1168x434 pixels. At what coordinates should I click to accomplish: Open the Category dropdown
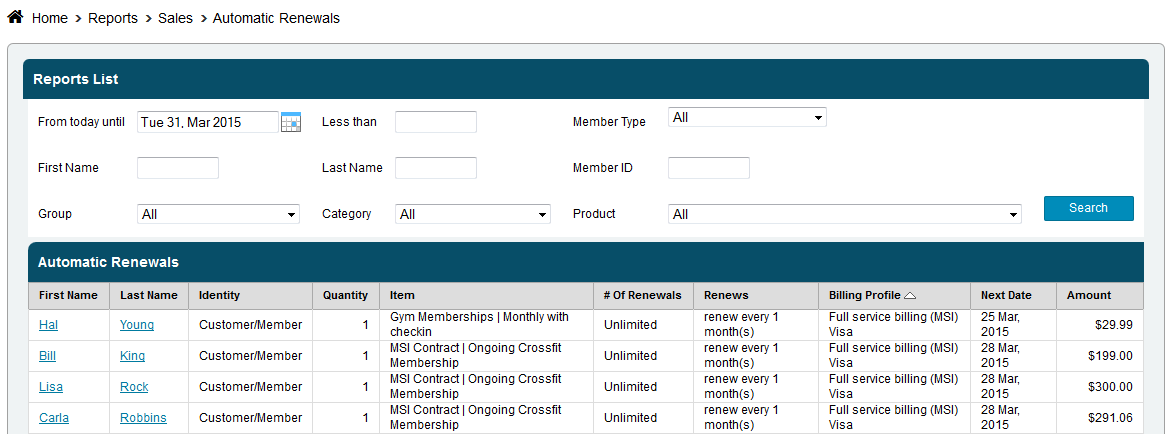pos(473,214)
